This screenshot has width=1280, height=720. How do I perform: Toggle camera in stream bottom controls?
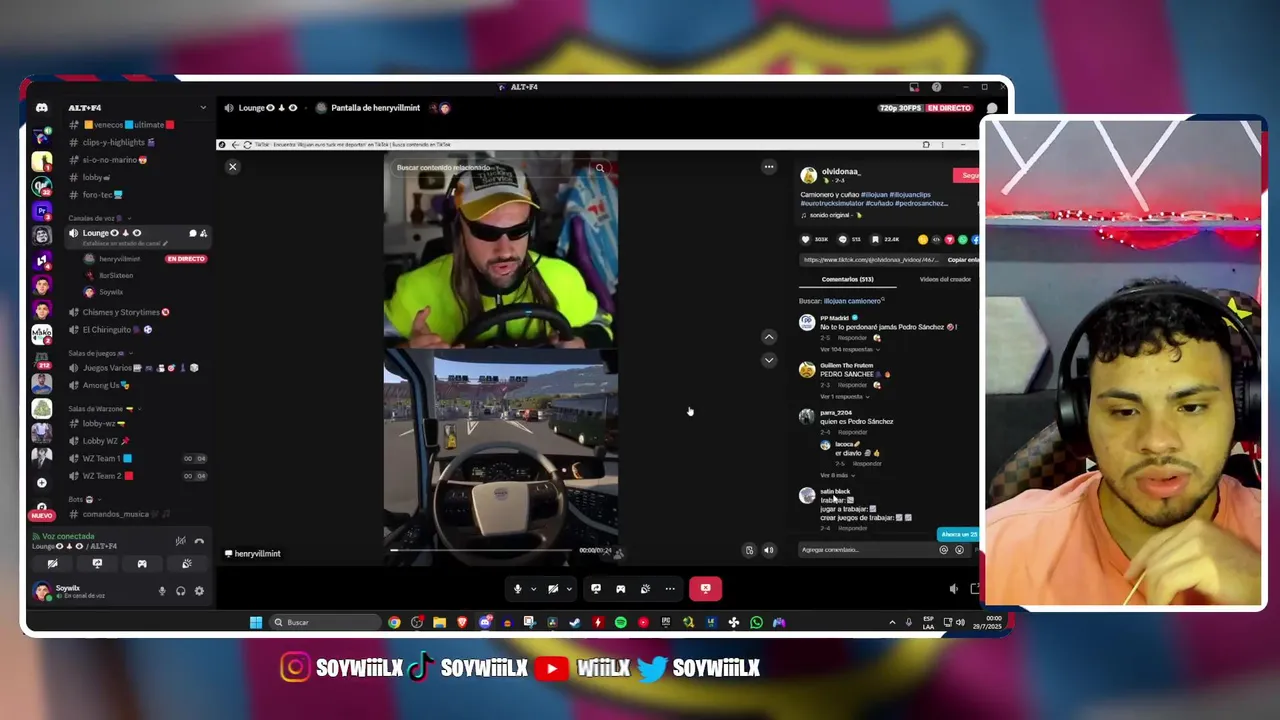[x=552, y=589]
